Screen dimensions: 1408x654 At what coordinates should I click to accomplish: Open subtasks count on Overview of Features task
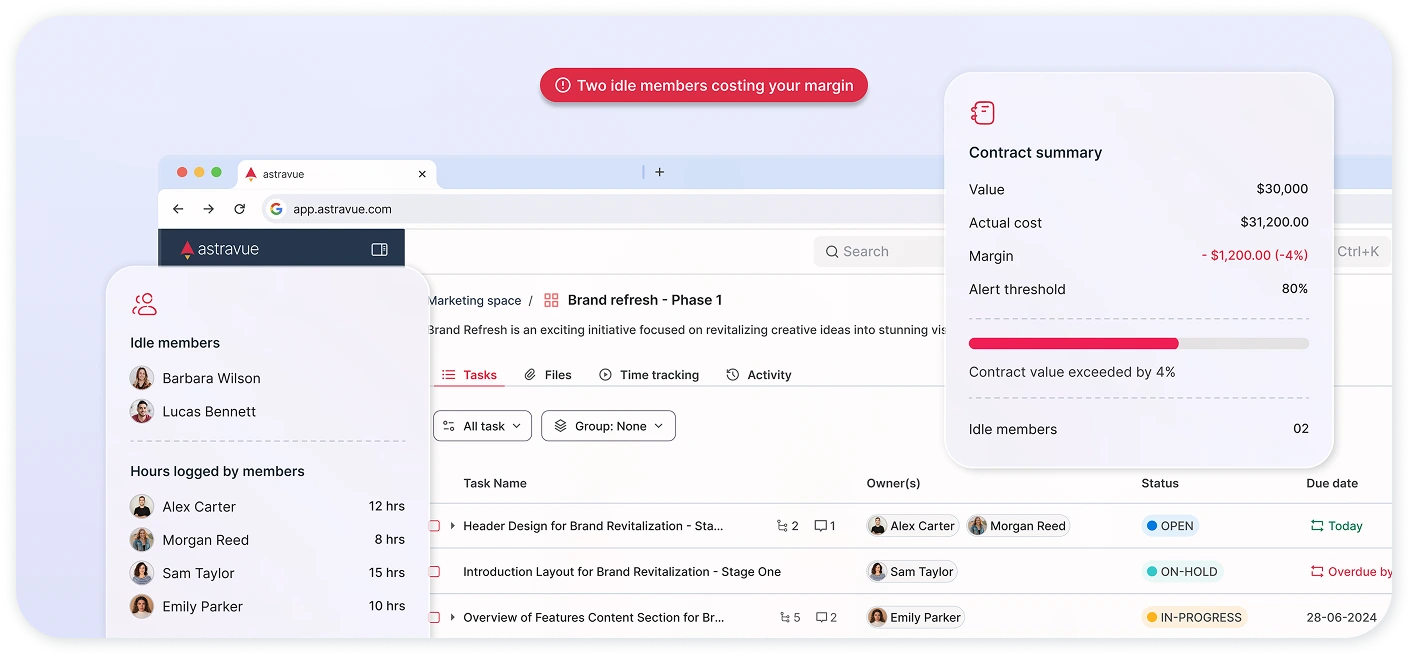tap(790, 618)
